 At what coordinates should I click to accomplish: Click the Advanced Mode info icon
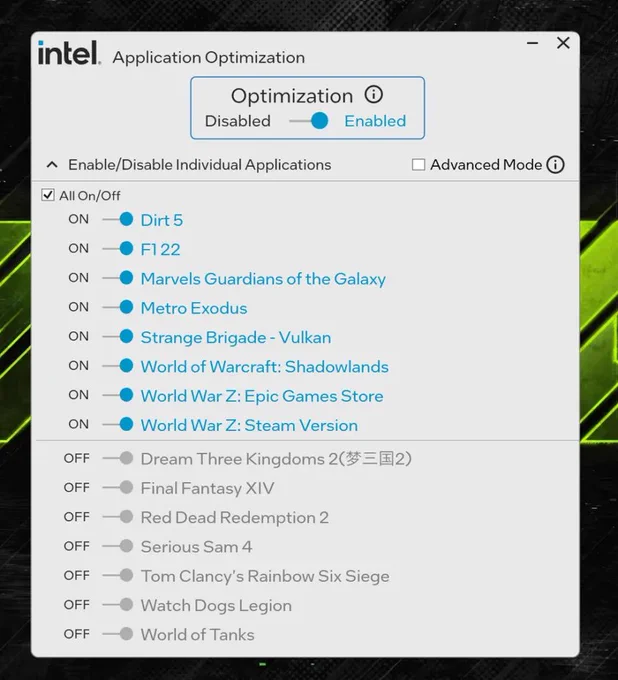tap(555, 165)
